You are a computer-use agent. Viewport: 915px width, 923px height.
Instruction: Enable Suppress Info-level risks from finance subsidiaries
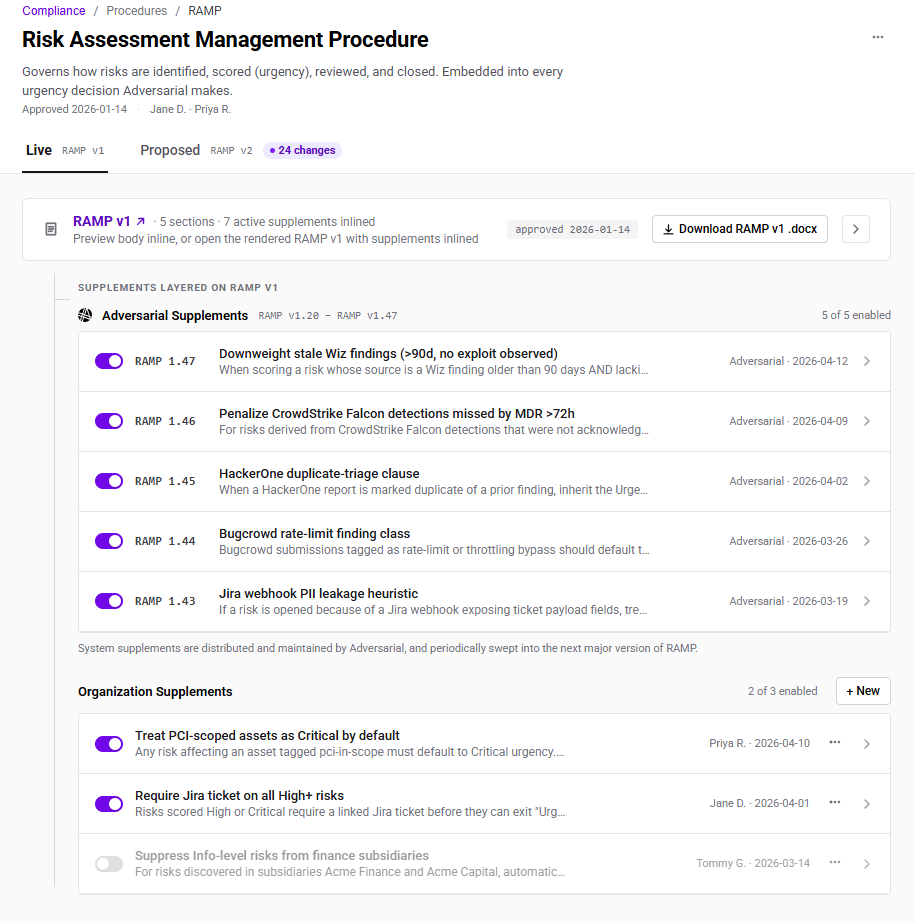(x=109, y=864)
